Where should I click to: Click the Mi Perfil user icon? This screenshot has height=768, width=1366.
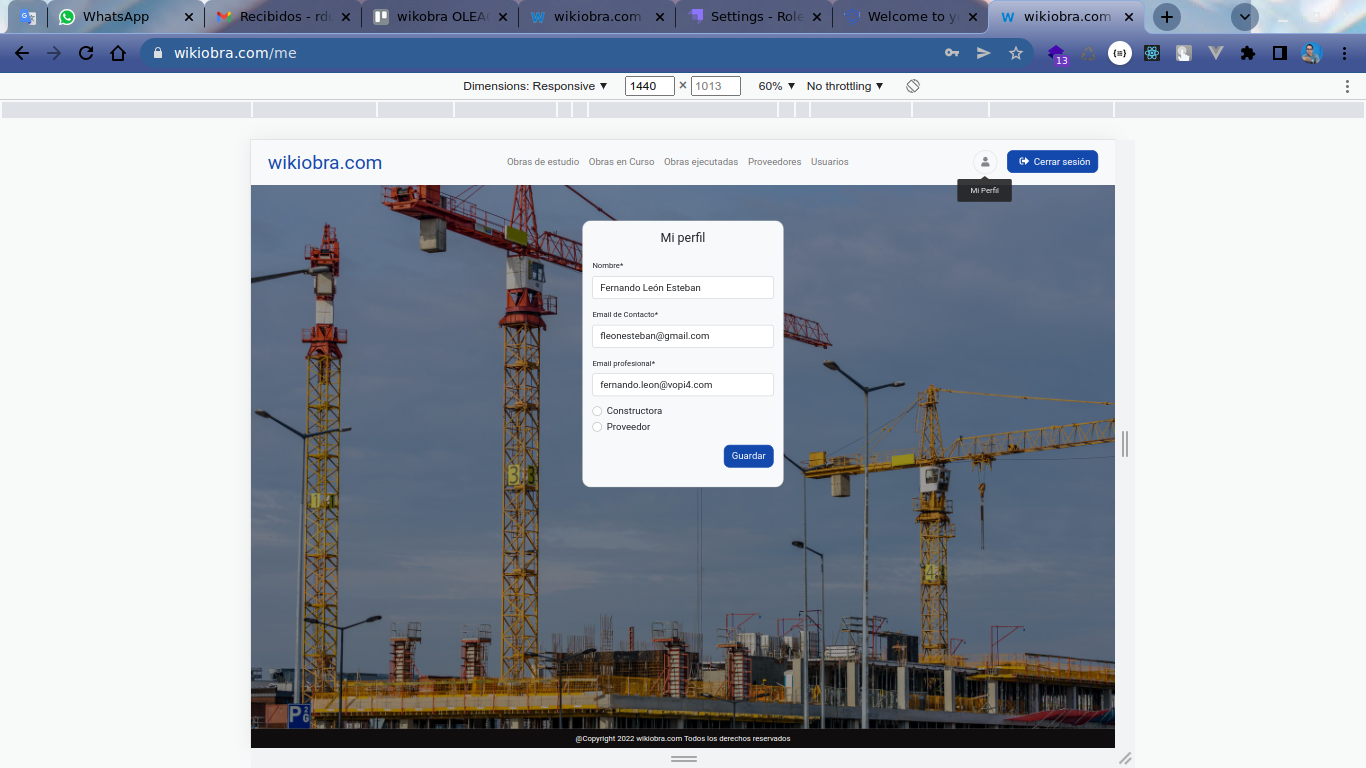pos(985,162)
